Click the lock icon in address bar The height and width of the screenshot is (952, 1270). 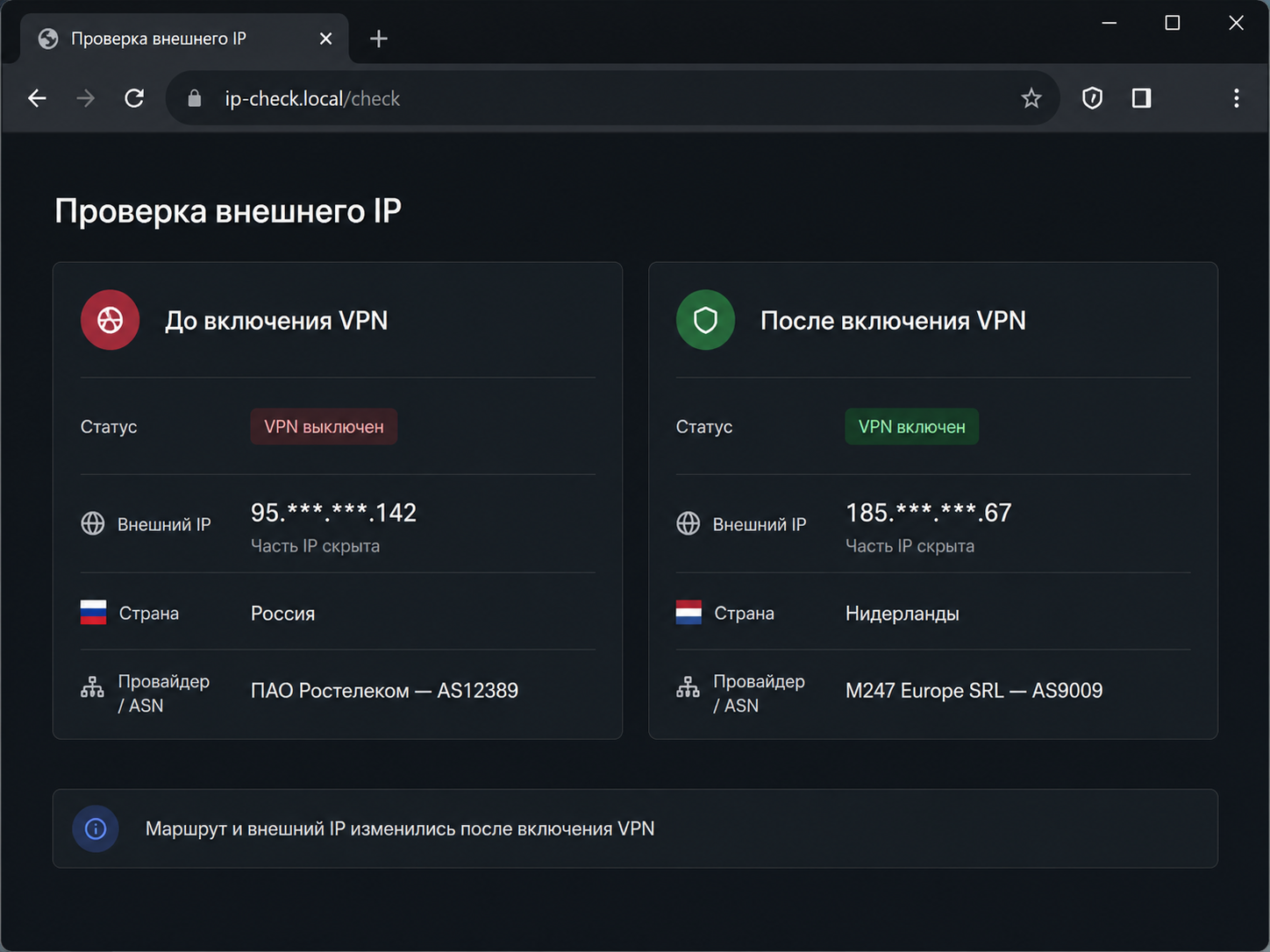click(195, 98)
